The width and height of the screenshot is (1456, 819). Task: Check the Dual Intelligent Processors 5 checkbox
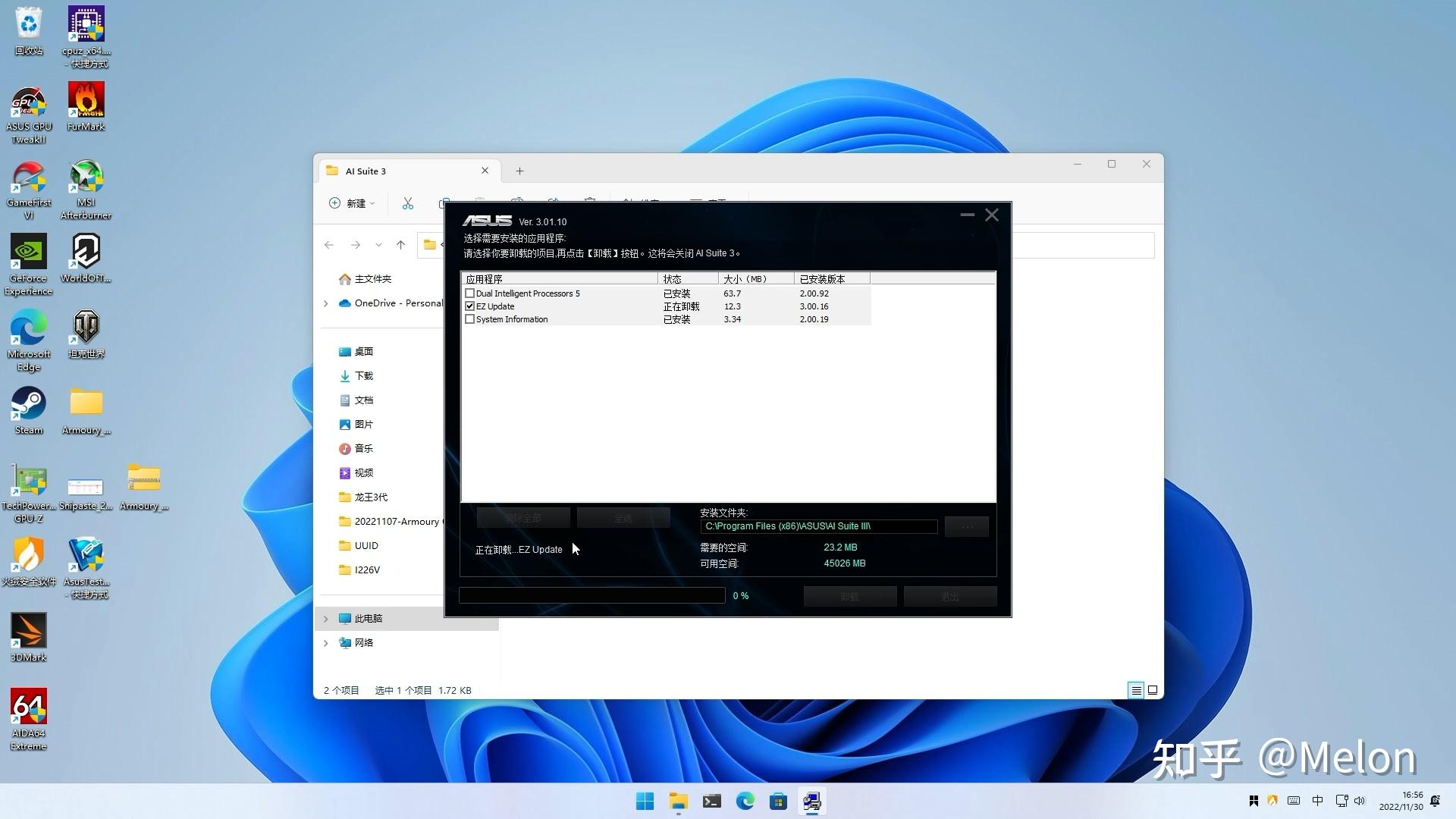click(x=470, y=293)
